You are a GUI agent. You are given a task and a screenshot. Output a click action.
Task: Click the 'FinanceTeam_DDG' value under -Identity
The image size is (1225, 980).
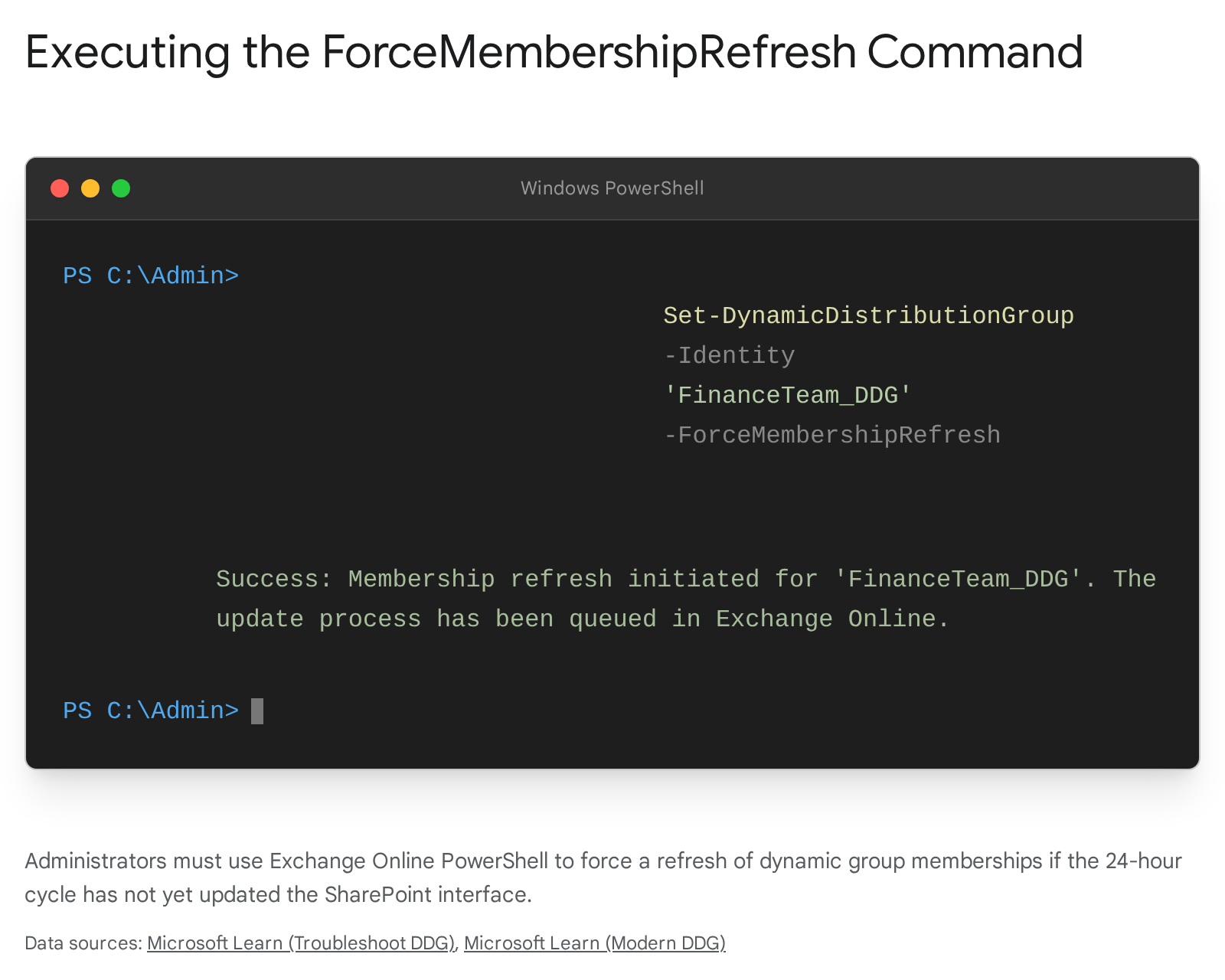[x=787, y=395]
